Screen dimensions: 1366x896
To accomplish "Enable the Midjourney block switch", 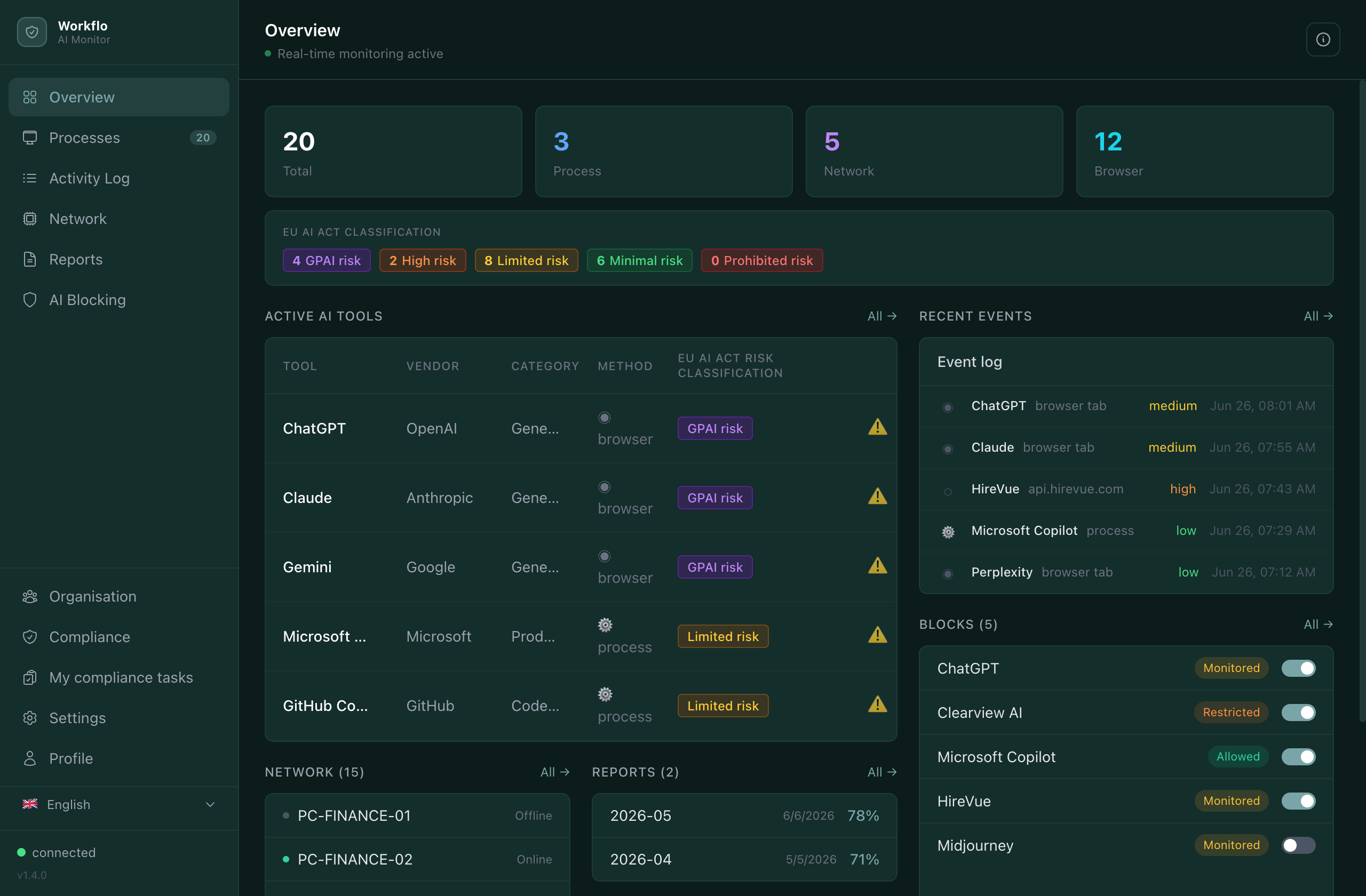I will point(1298,845).
